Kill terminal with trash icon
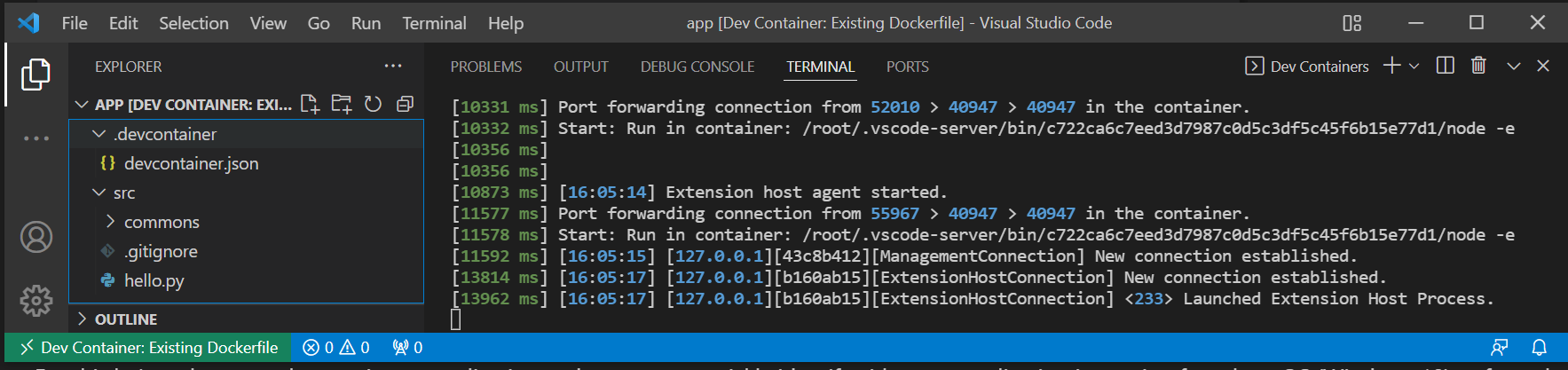The image size is (1568, 370). (x=1478, y=66)
